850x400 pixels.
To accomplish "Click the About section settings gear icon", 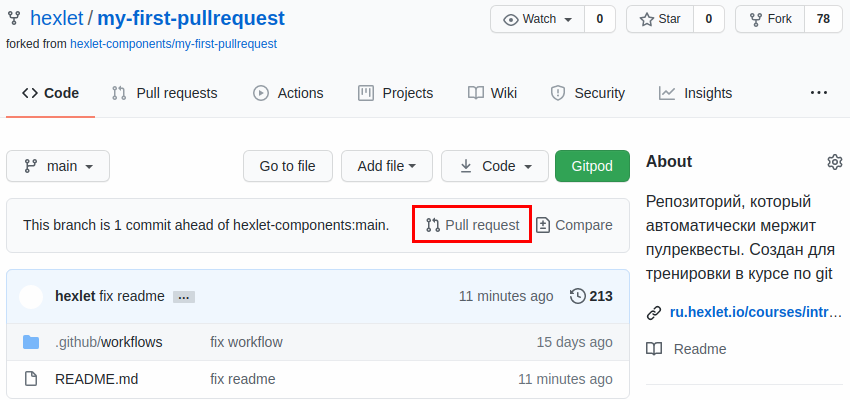I will tap(835, 162).
